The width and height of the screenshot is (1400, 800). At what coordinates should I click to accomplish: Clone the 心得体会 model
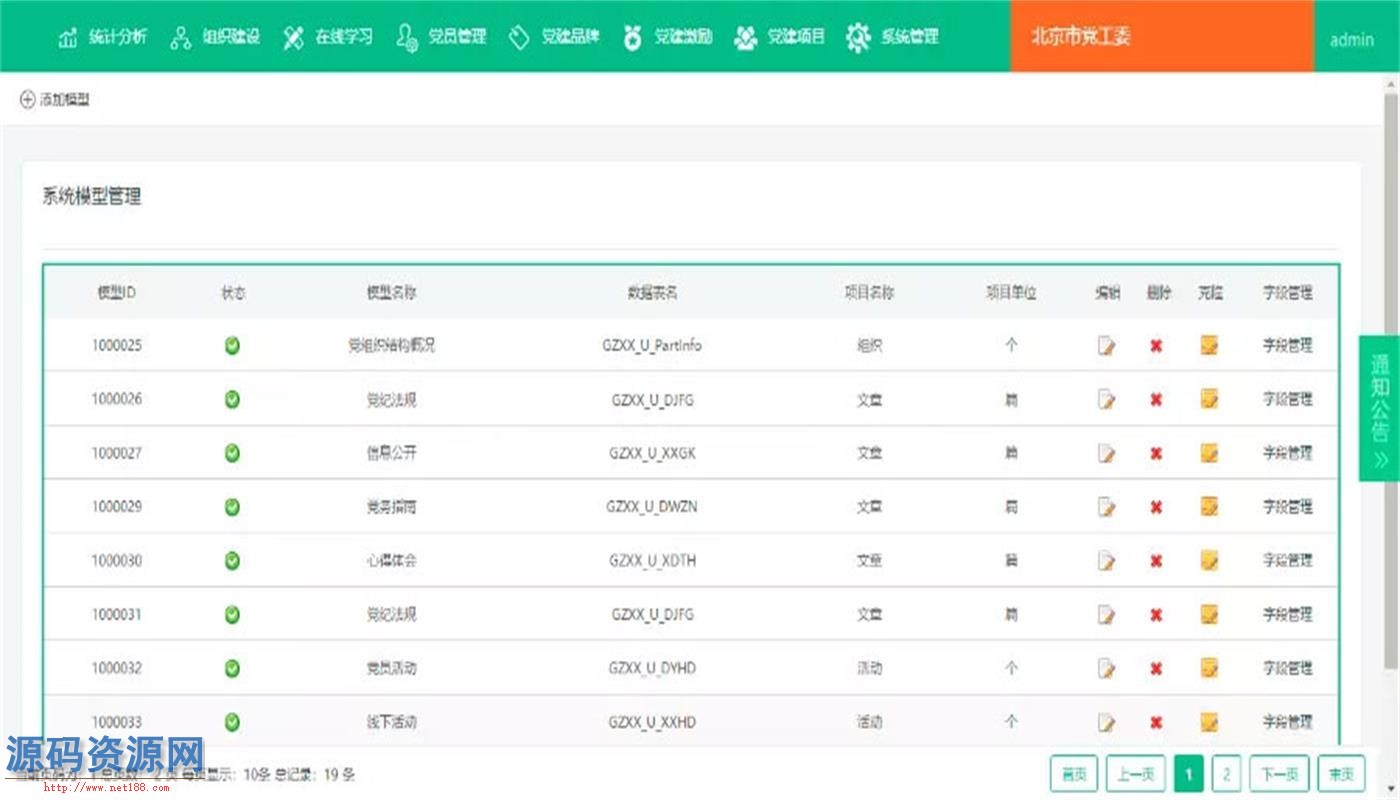tap(1209, 560)
